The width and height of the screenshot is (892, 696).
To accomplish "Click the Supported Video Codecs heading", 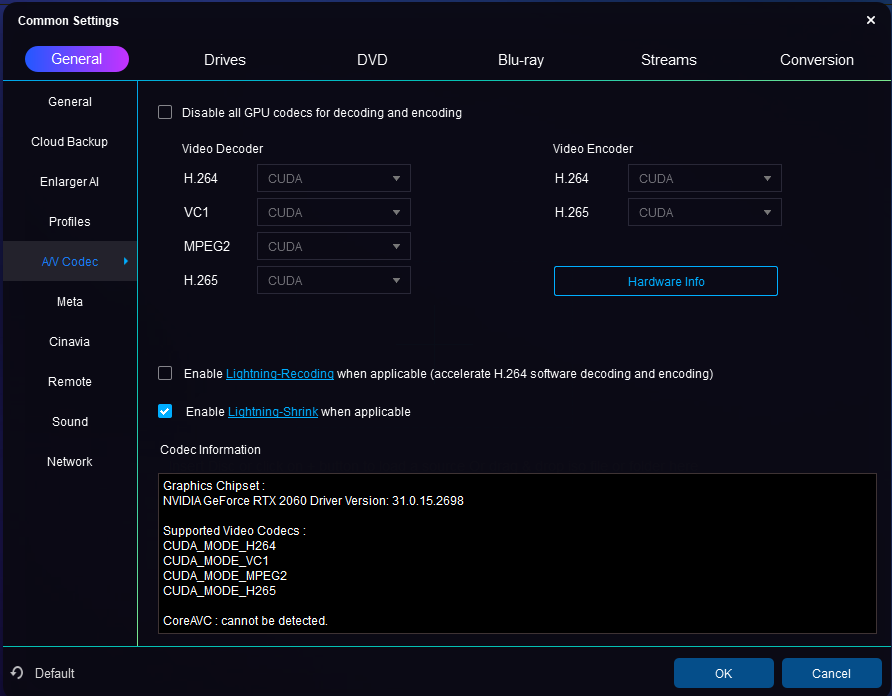I will pyautogui.click(x=234, y=530).
